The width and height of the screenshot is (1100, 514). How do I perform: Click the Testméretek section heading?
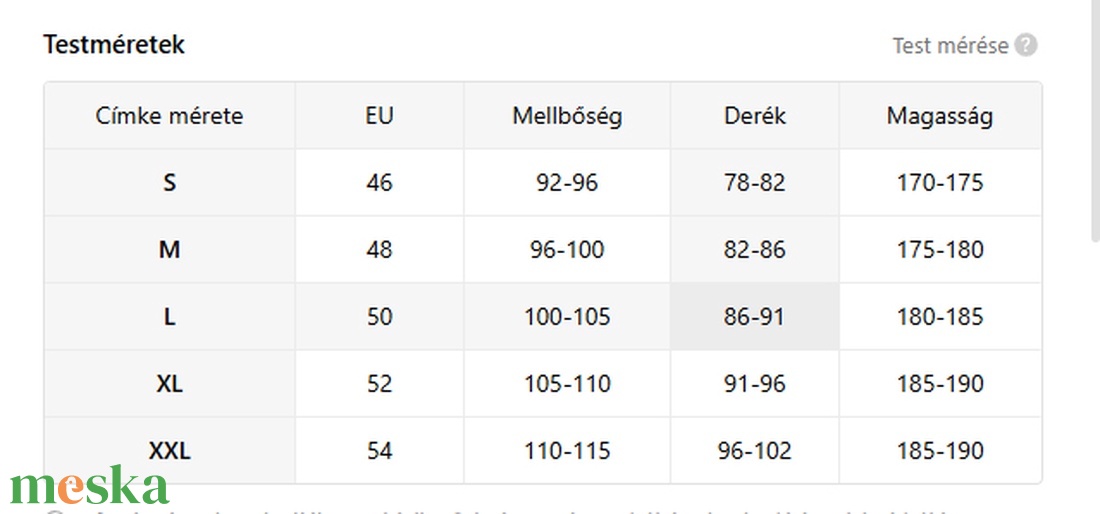114,45
